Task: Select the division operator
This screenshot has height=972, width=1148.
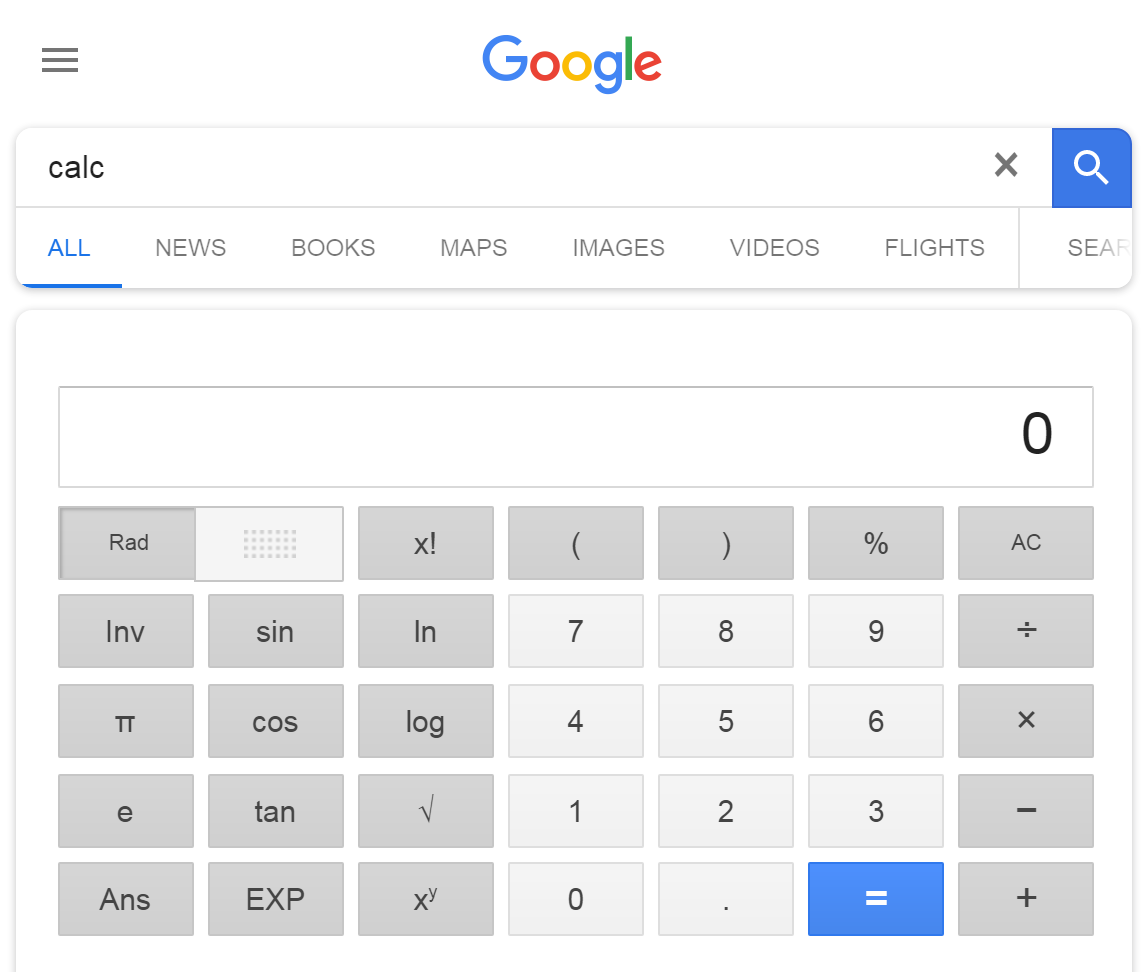Action: 1025,631
